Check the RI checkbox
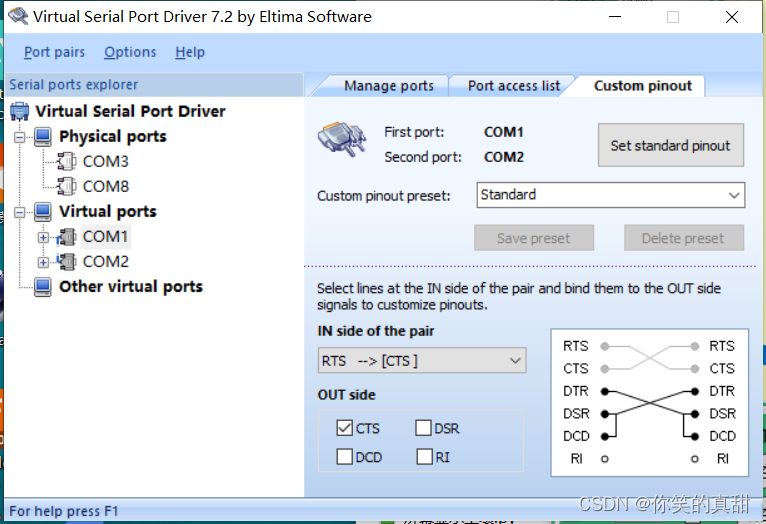Screen dimensions: 766x524 click(424, 457)
